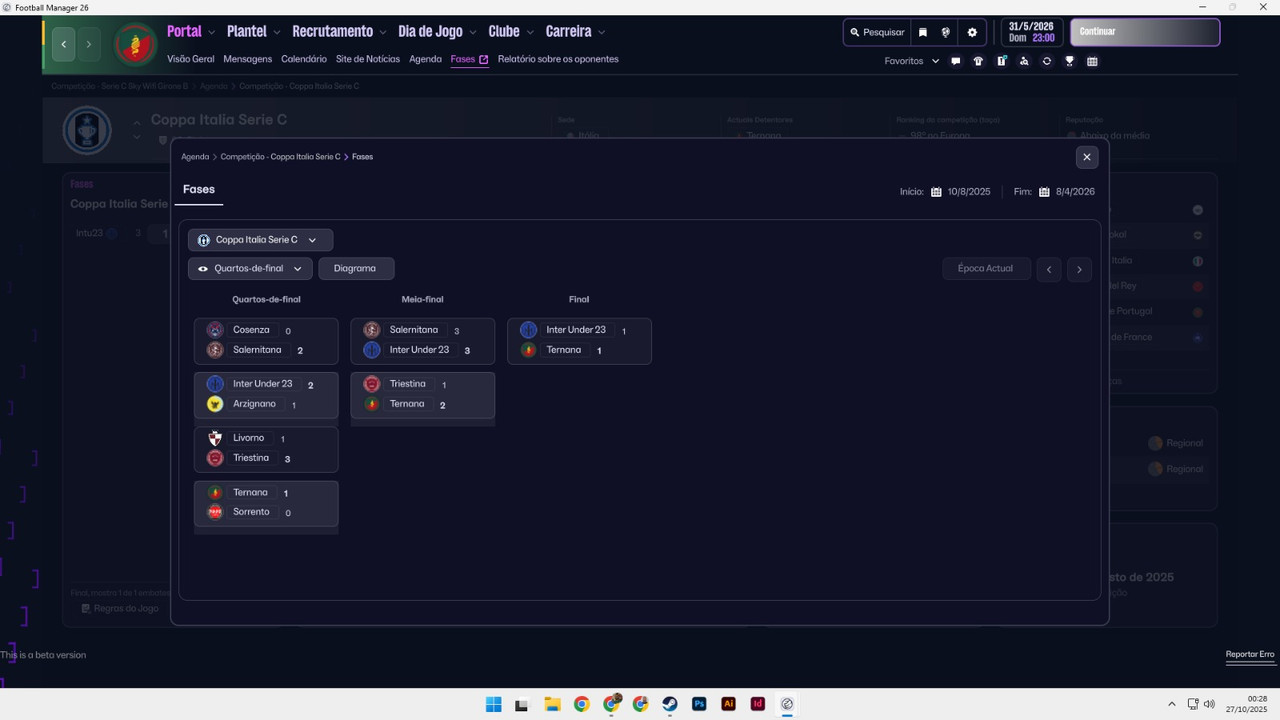Go forward with the right navigation arrow

(x=89, y=44)
